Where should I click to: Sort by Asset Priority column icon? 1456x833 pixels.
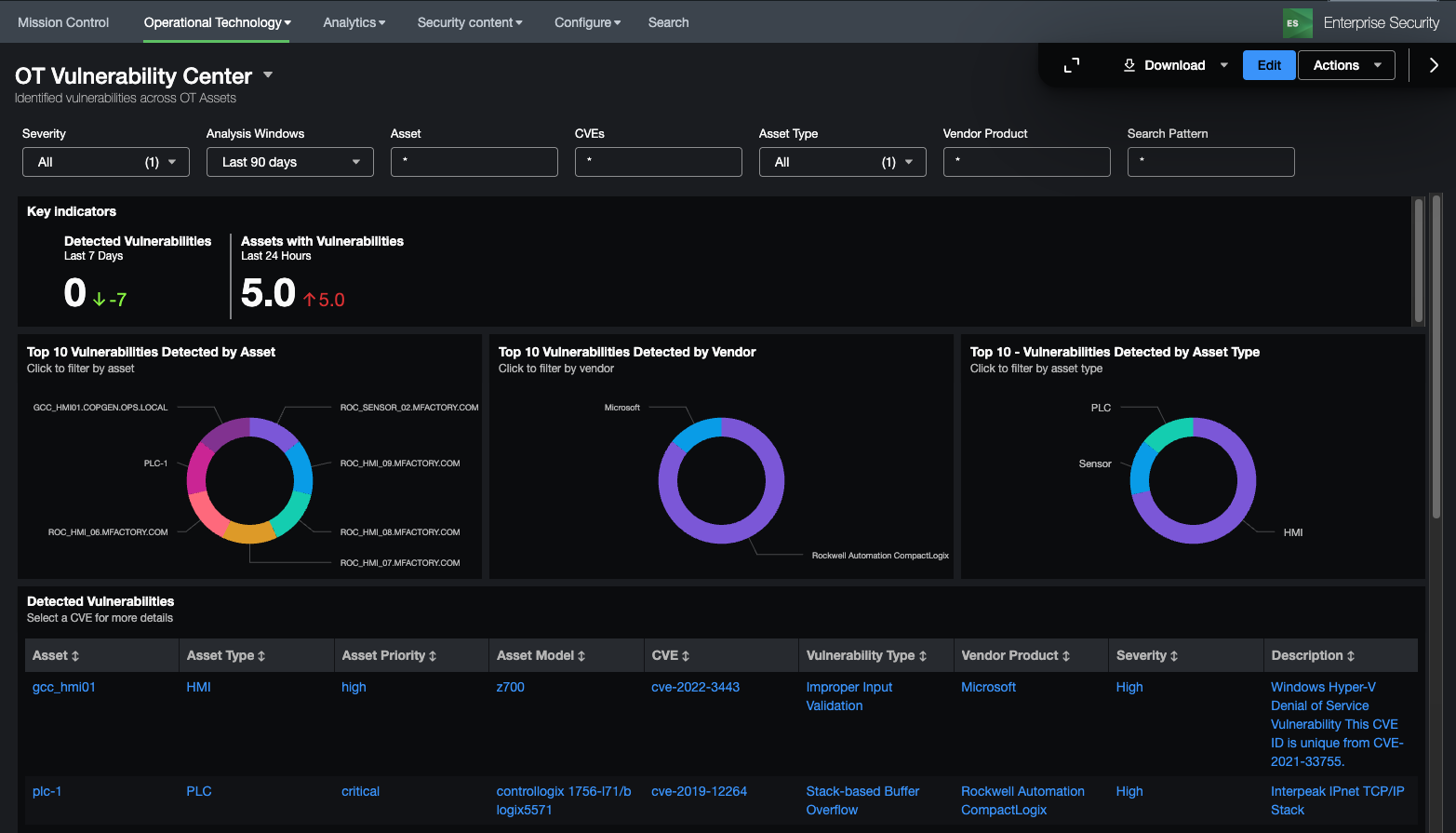click(433, 656)
